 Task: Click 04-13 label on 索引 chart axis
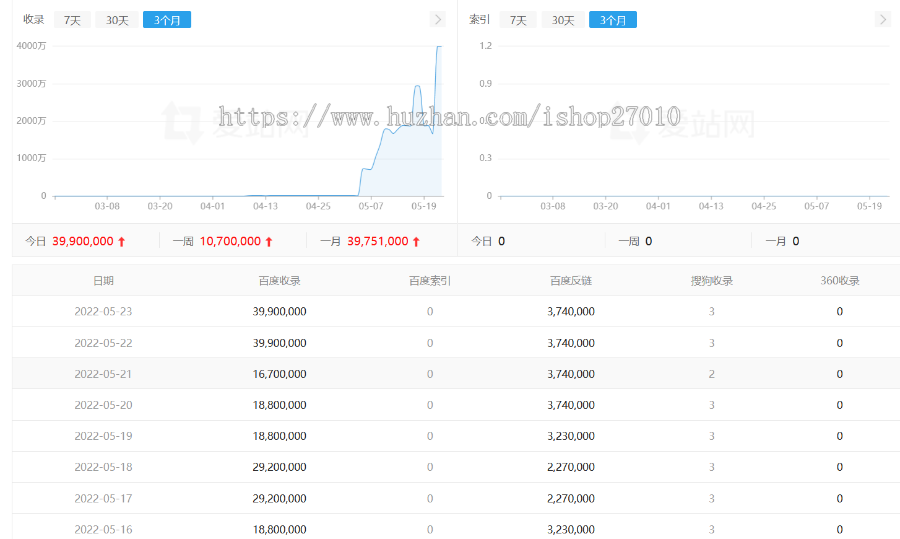[x=711, y=206]
